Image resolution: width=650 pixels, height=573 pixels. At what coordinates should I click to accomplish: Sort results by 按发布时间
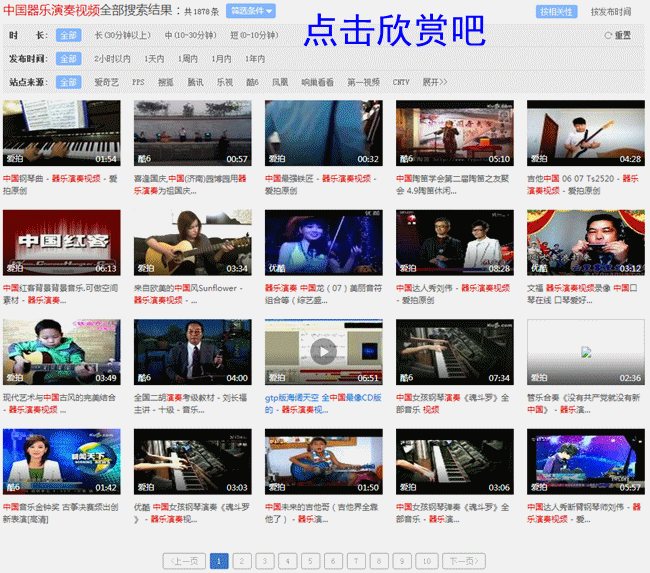(x=610, y=12)
